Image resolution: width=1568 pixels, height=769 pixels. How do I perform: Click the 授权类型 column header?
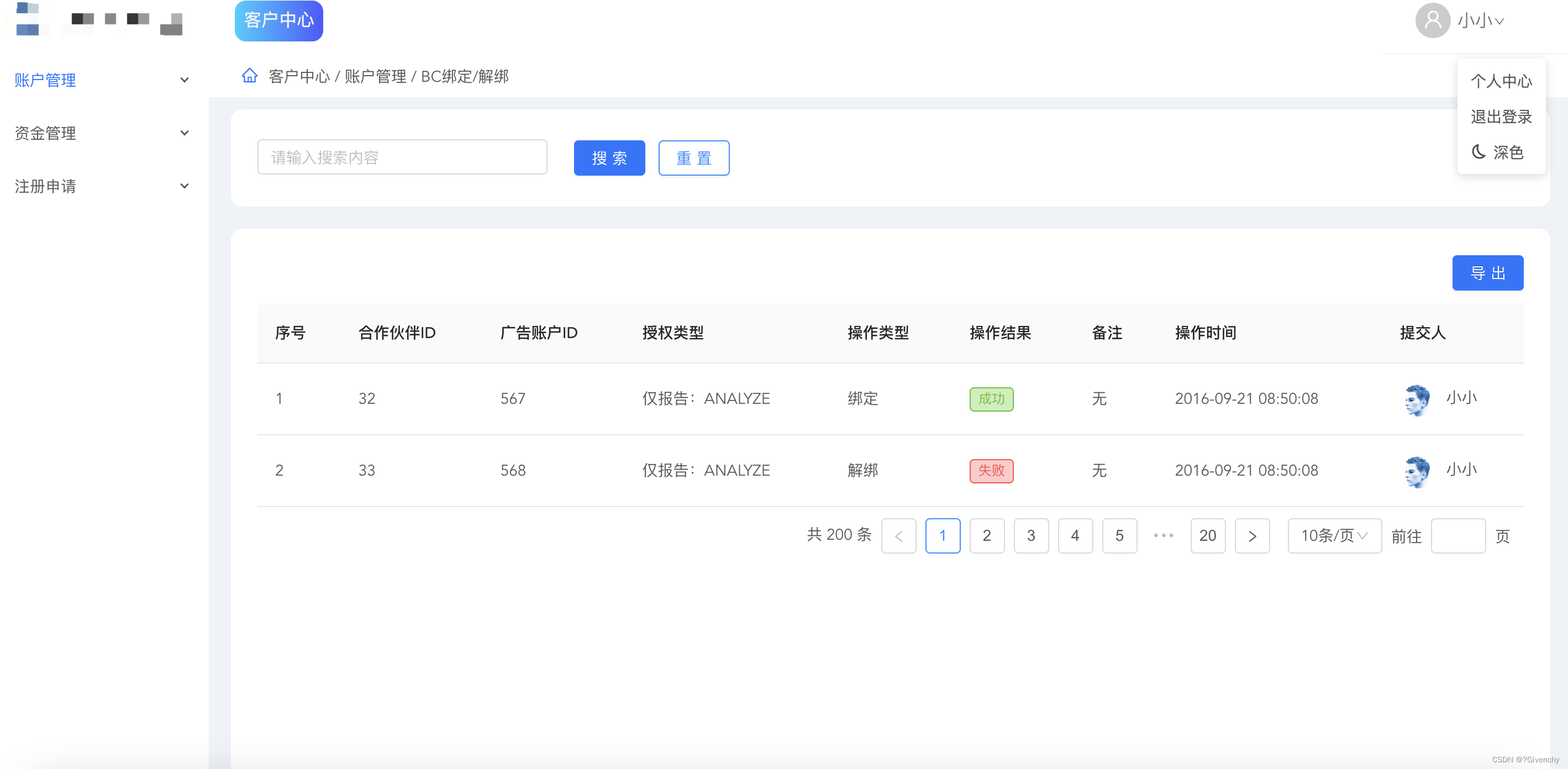[x=673, y=333]
